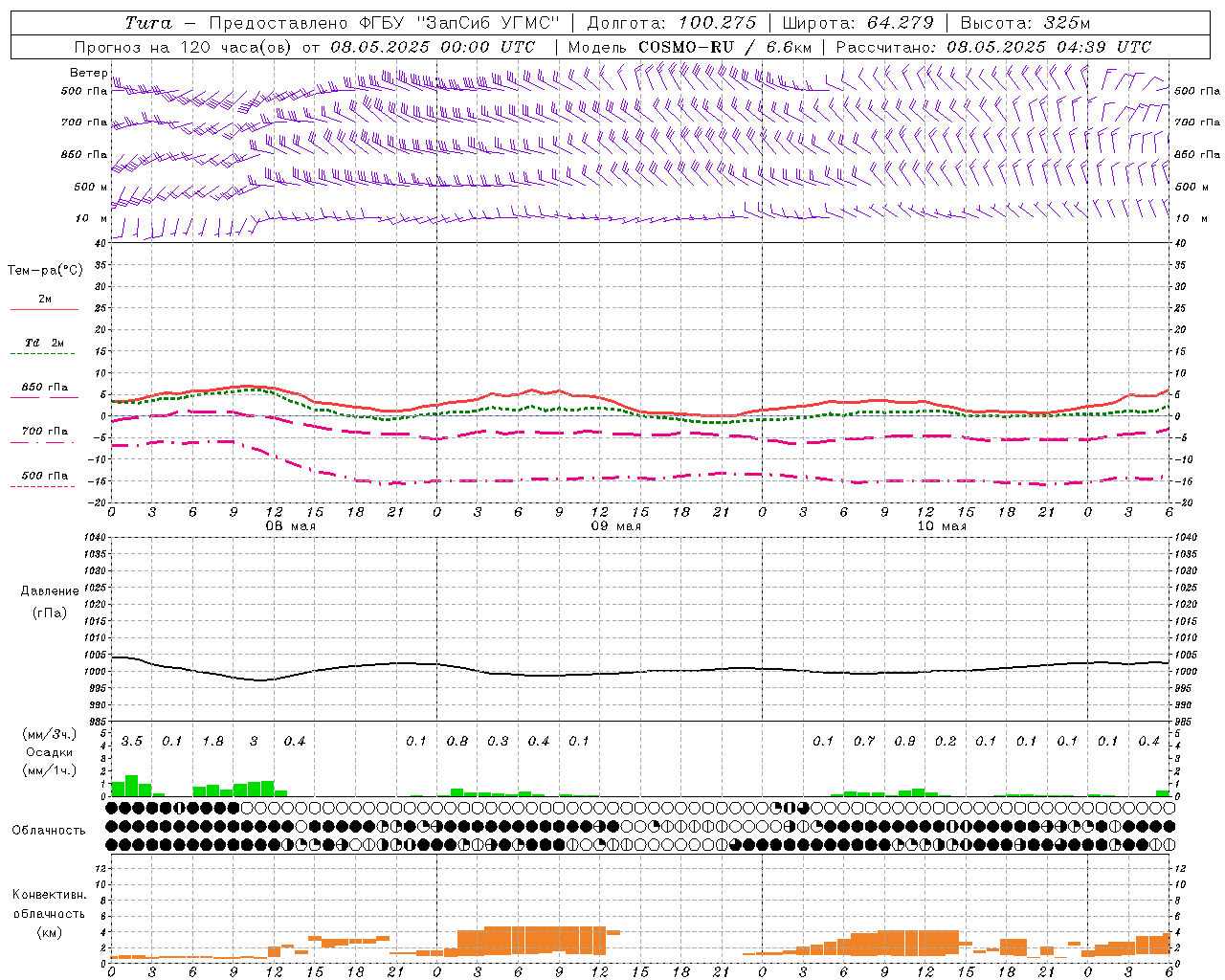Click the "Широта: 64.279" header field
The height and width of the screenshot is (980, 1225).
(857, 23)
